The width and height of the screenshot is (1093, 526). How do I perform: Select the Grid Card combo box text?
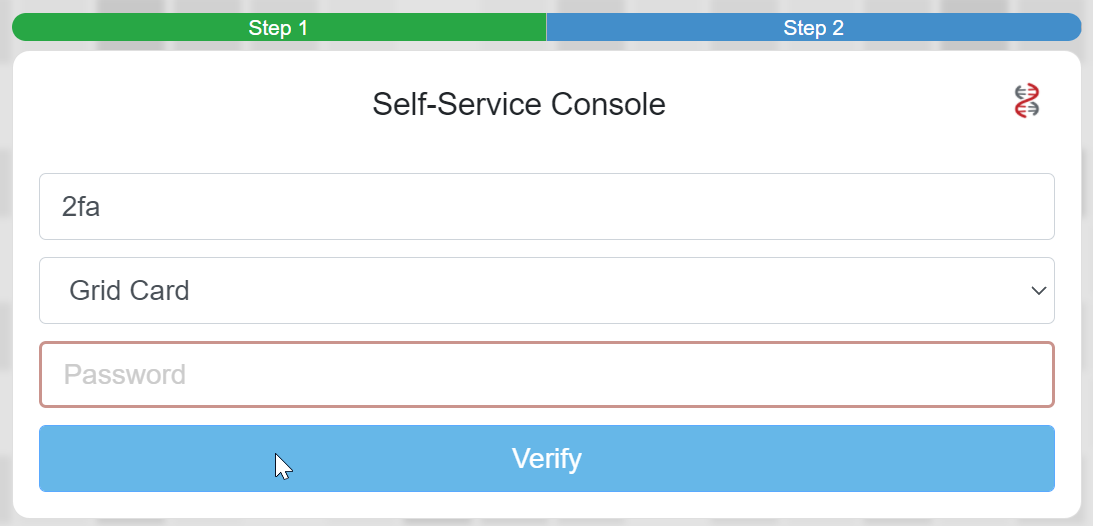(x=130, y=291)
